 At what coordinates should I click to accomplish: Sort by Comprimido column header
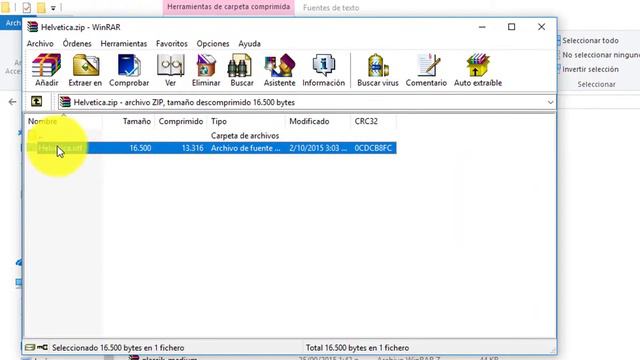[x=181, y=121]
